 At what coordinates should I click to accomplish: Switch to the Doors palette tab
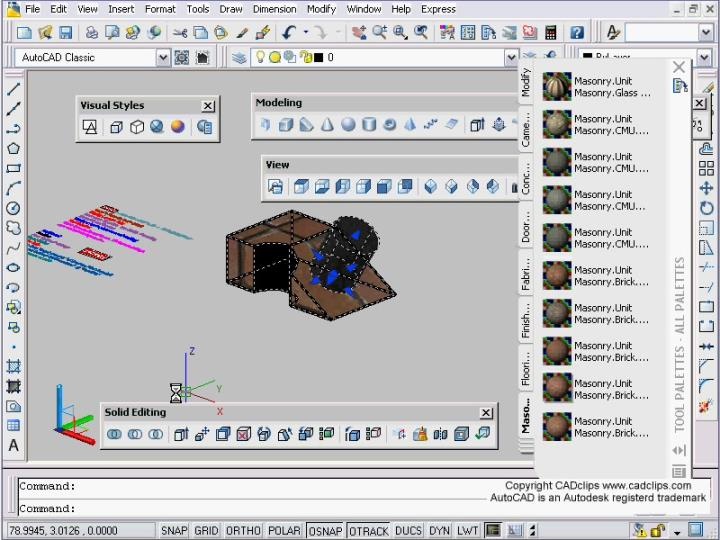coord(526,226)
